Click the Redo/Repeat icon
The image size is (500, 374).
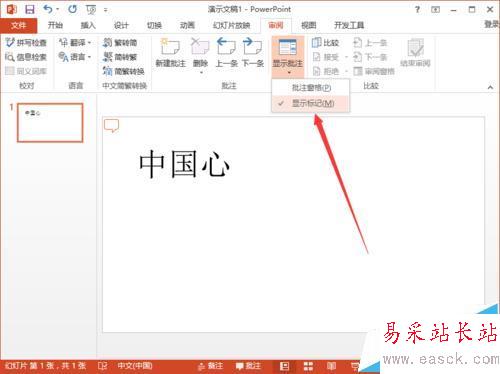pyautogui.click(x=72, y=9)
